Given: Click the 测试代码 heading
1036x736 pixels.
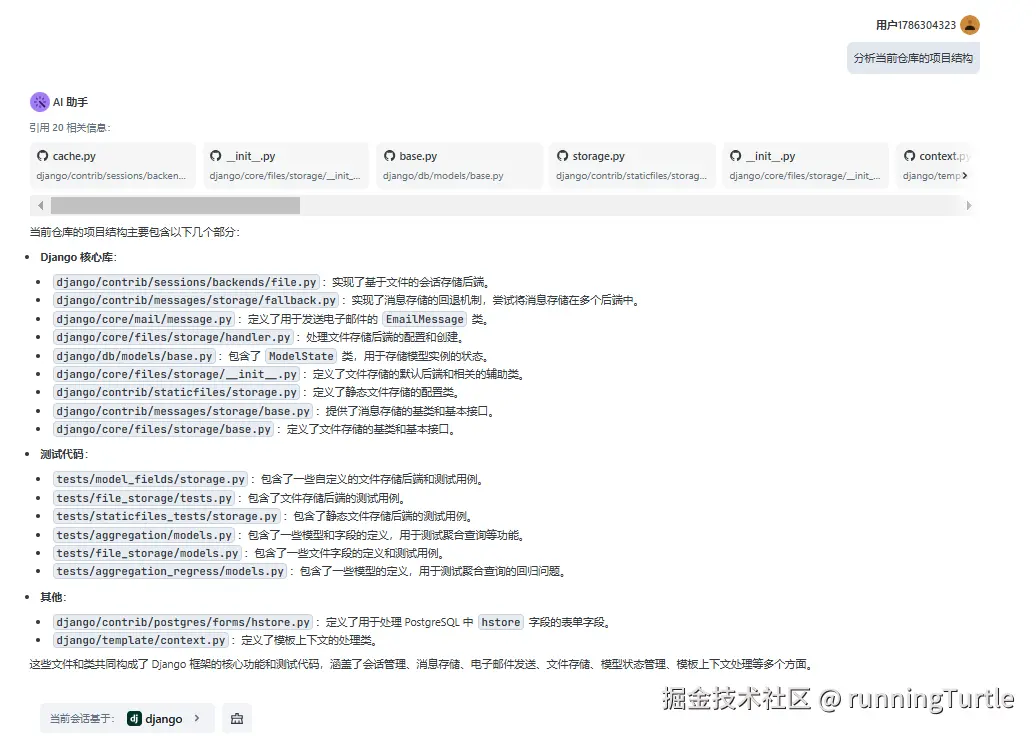Looking at the screenshot, I should [63, 454].
